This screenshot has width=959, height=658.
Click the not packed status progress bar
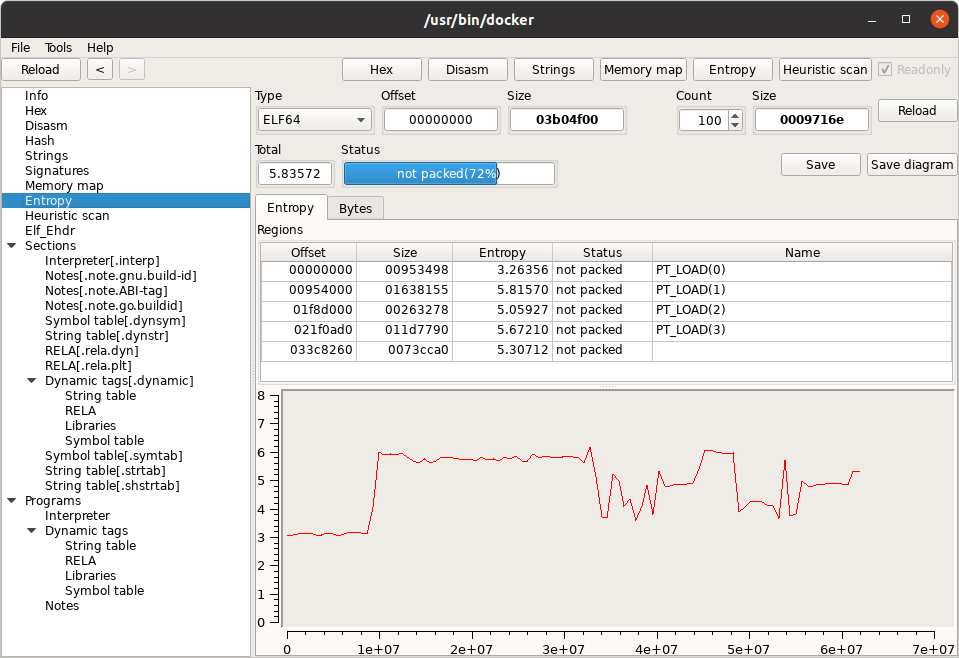pos(448,174)
